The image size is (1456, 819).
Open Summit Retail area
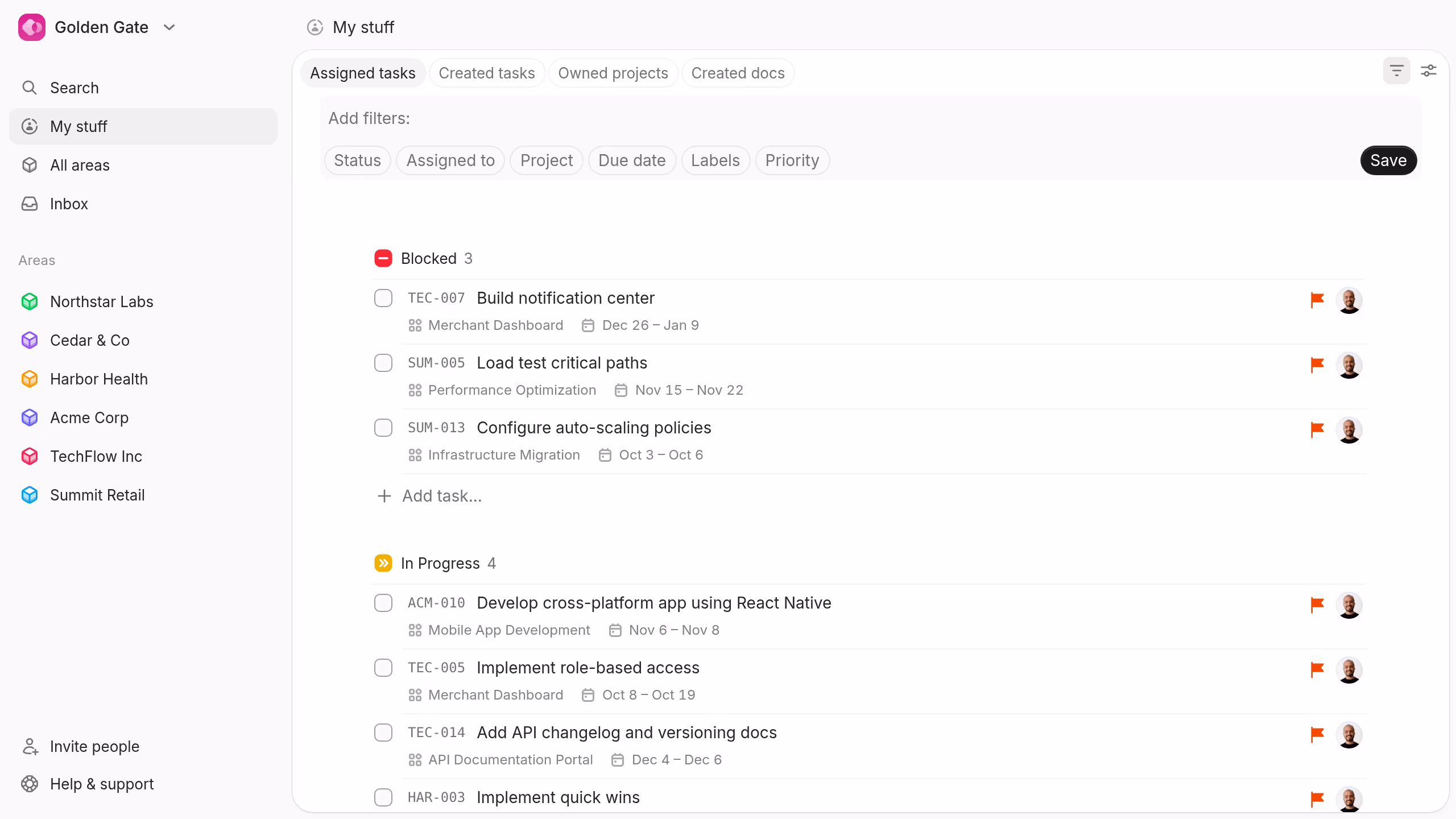point(143,495)
